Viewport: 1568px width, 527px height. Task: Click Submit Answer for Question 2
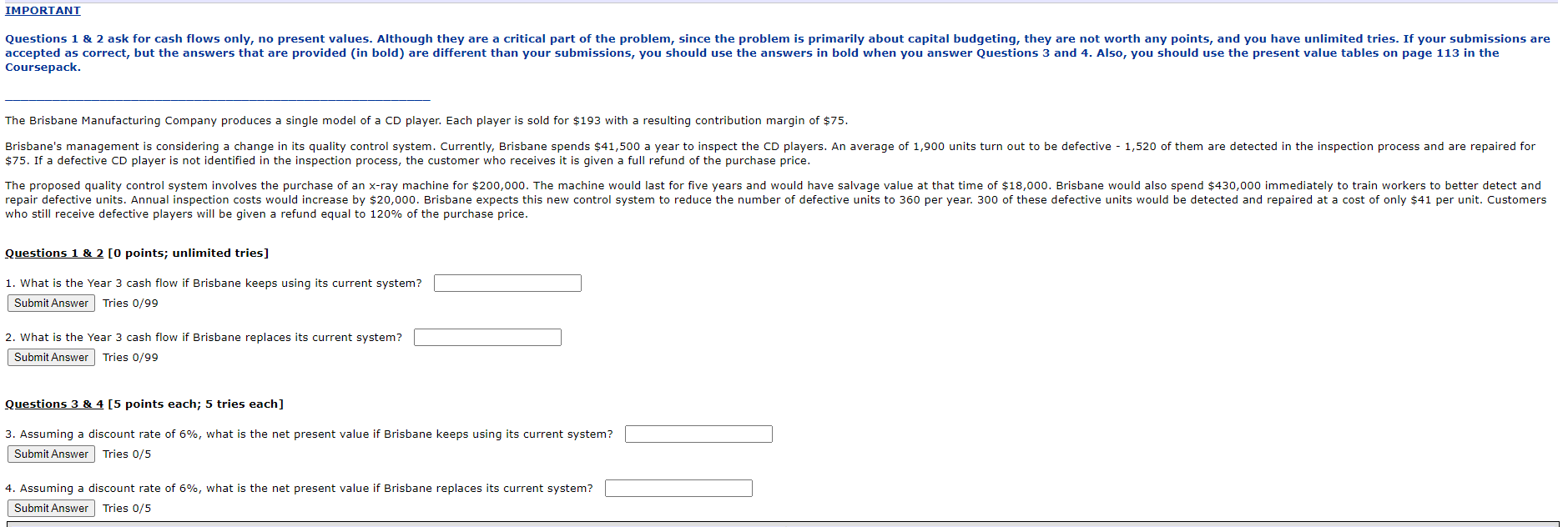(50, 357)
